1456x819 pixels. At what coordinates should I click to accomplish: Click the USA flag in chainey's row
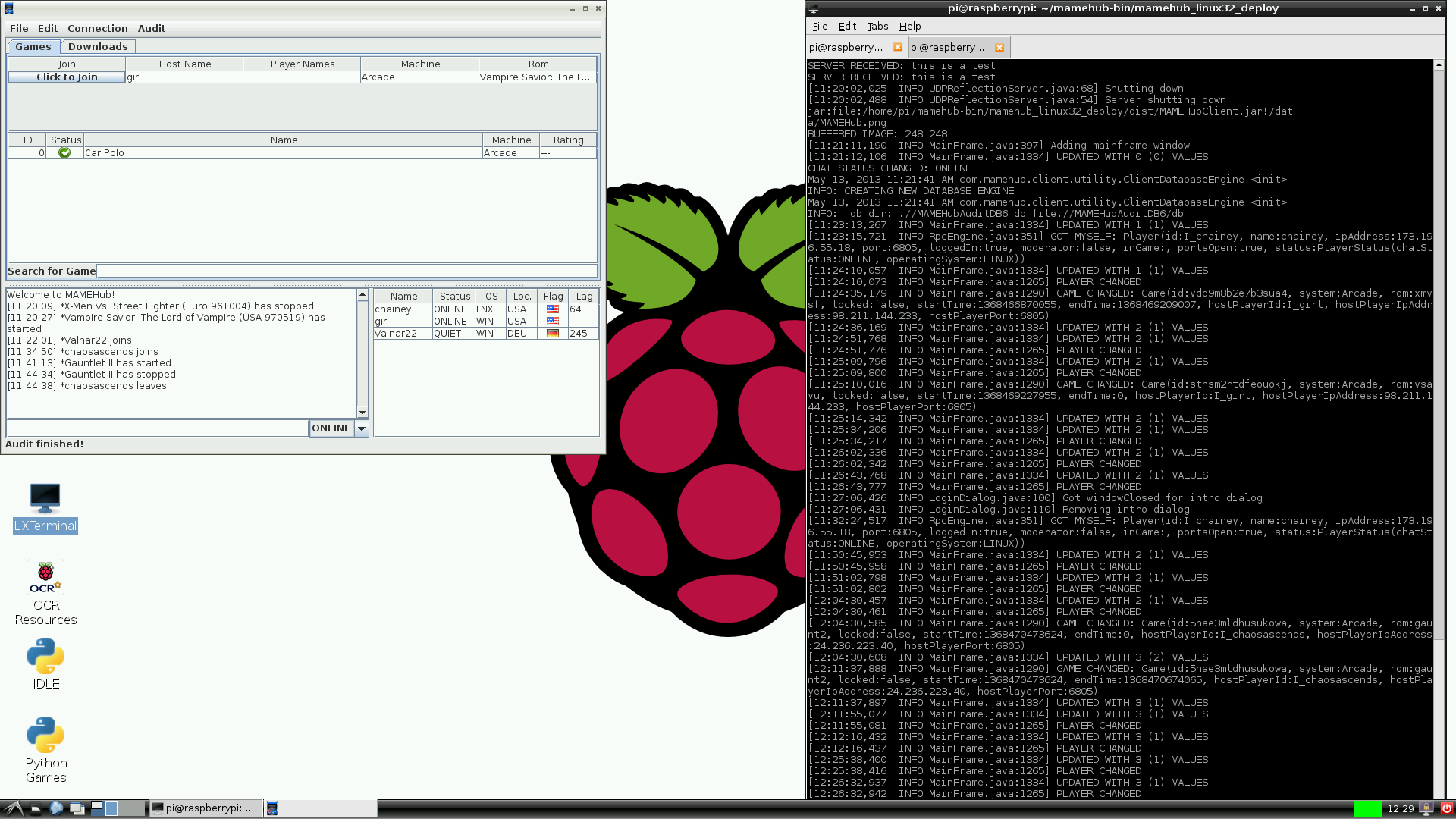(x=553, y=309)
